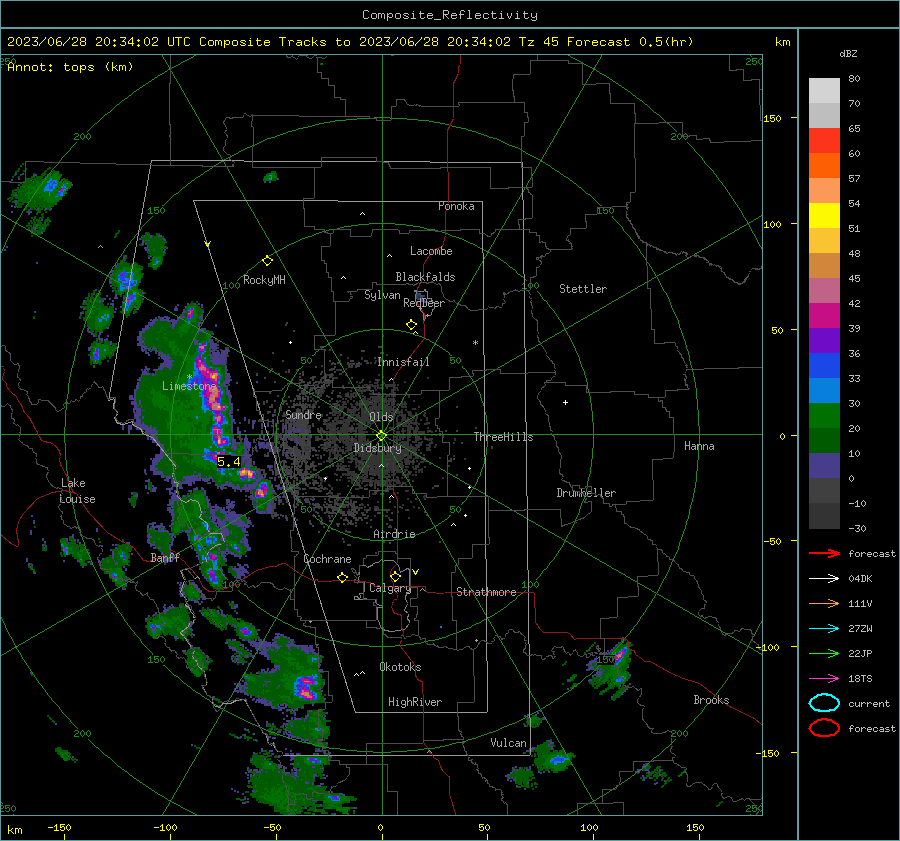Click the cyan 27ZW arrow legend icon
This screenshot has width=900, height=841.
pyautogui.click(x=824, y=629)
